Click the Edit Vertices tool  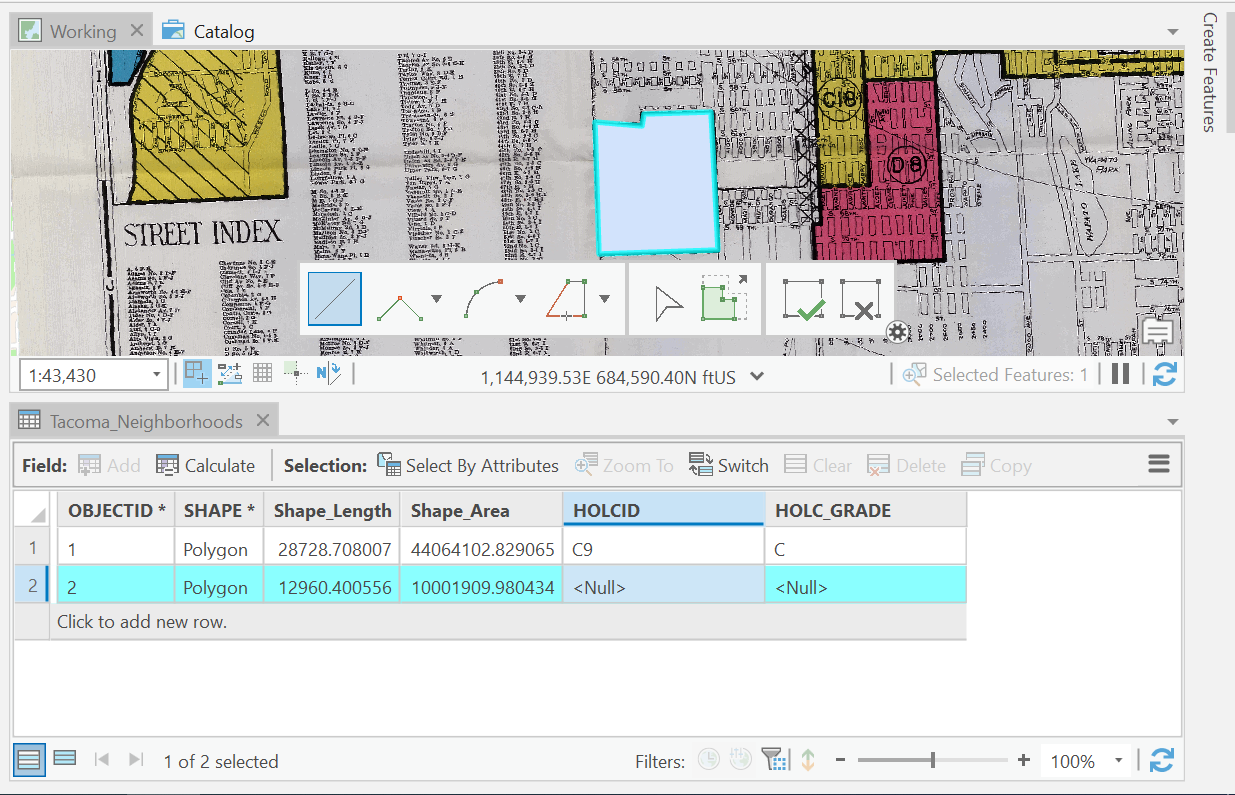(x=724, y=299)
